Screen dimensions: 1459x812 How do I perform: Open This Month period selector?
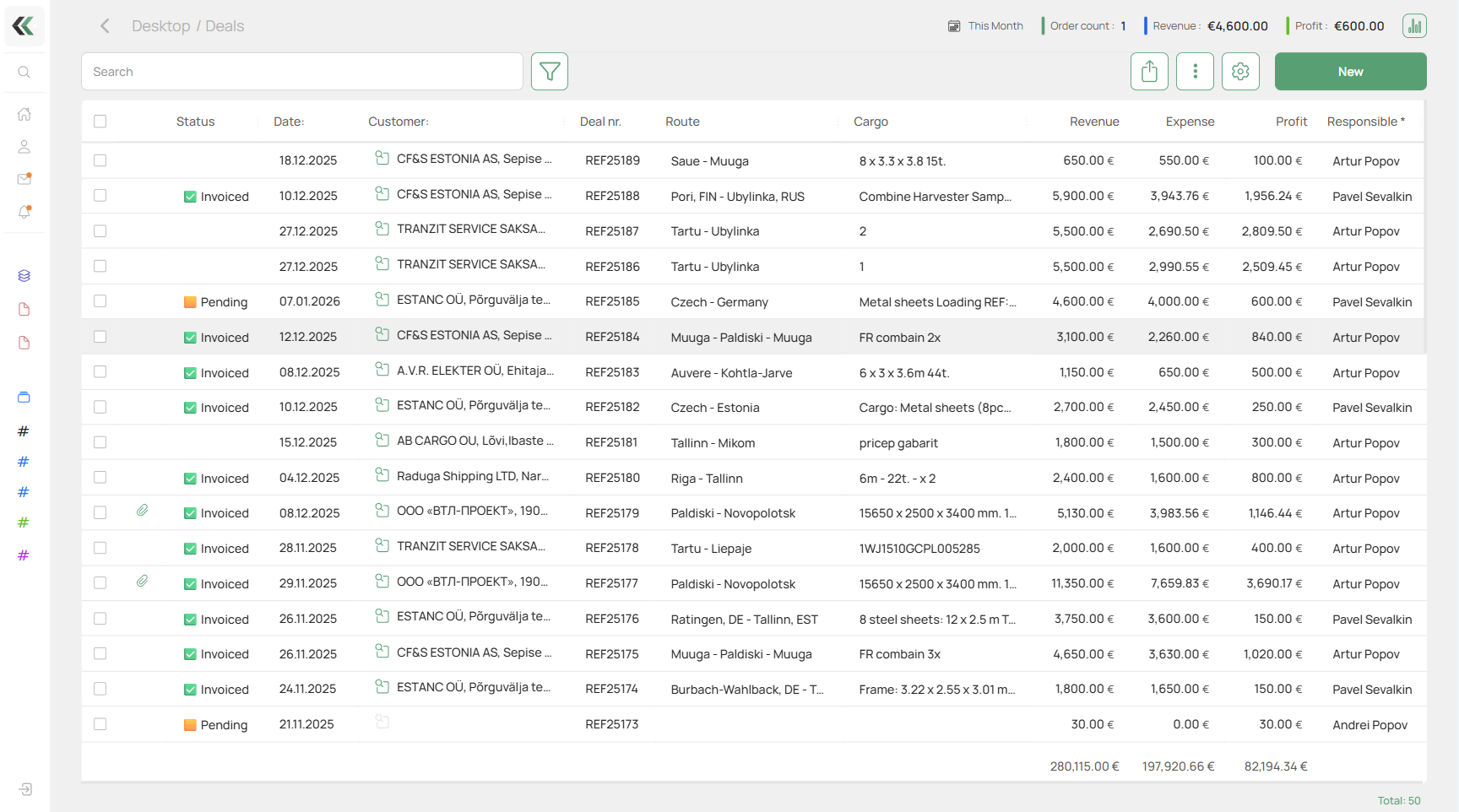985,26
